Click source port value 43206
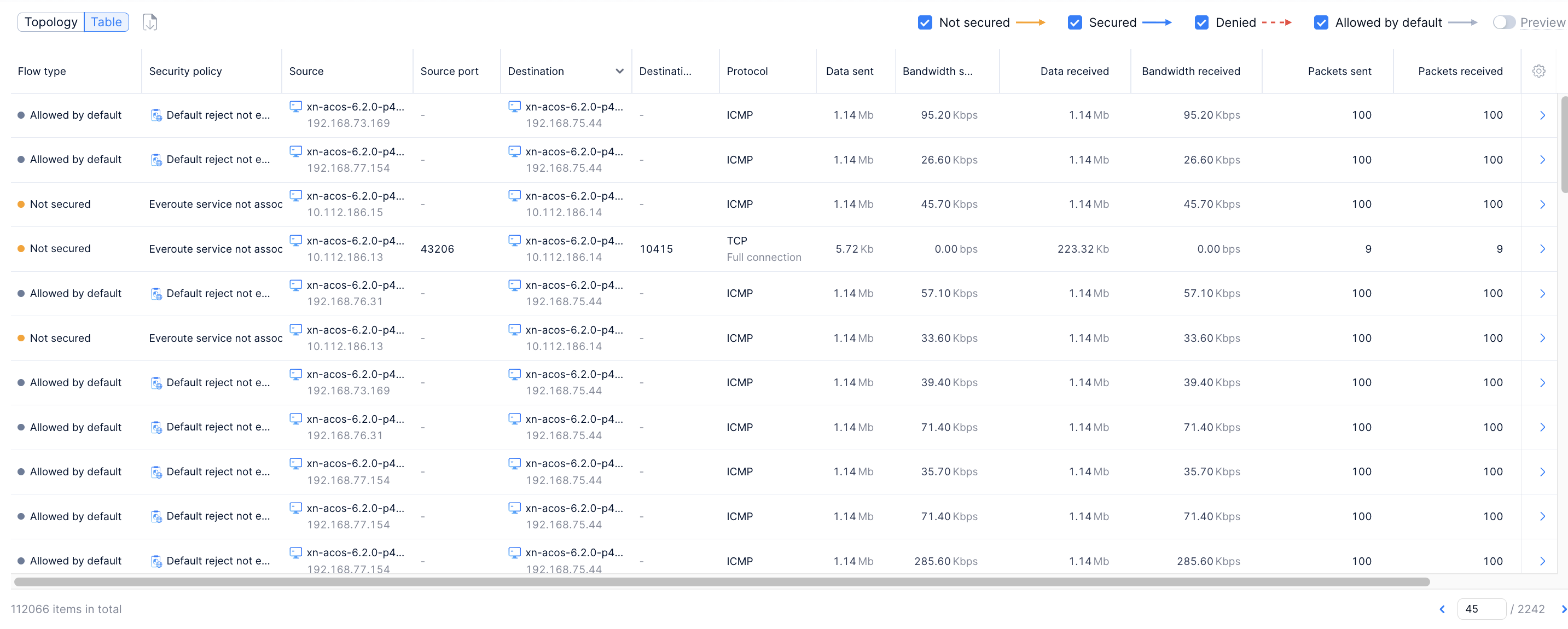1568x629 pixels. tap(437, 249)
